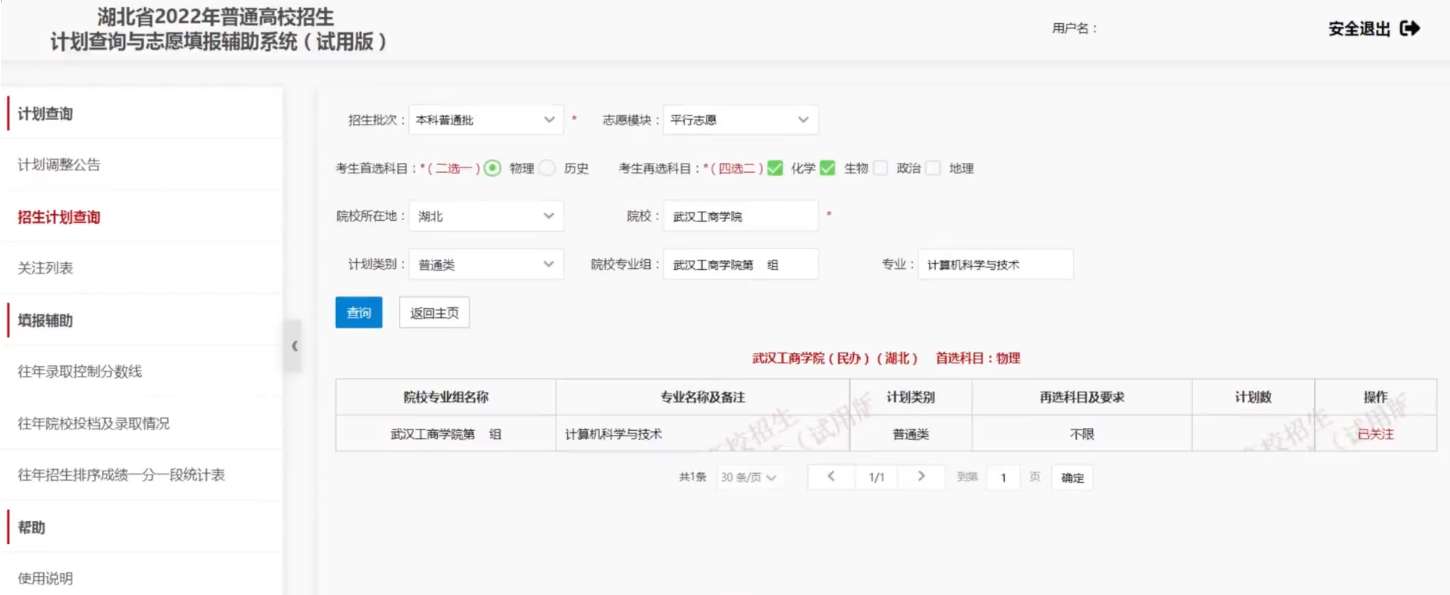
Task: Check the 地理 subject checkbox
Action: (933, 169)
